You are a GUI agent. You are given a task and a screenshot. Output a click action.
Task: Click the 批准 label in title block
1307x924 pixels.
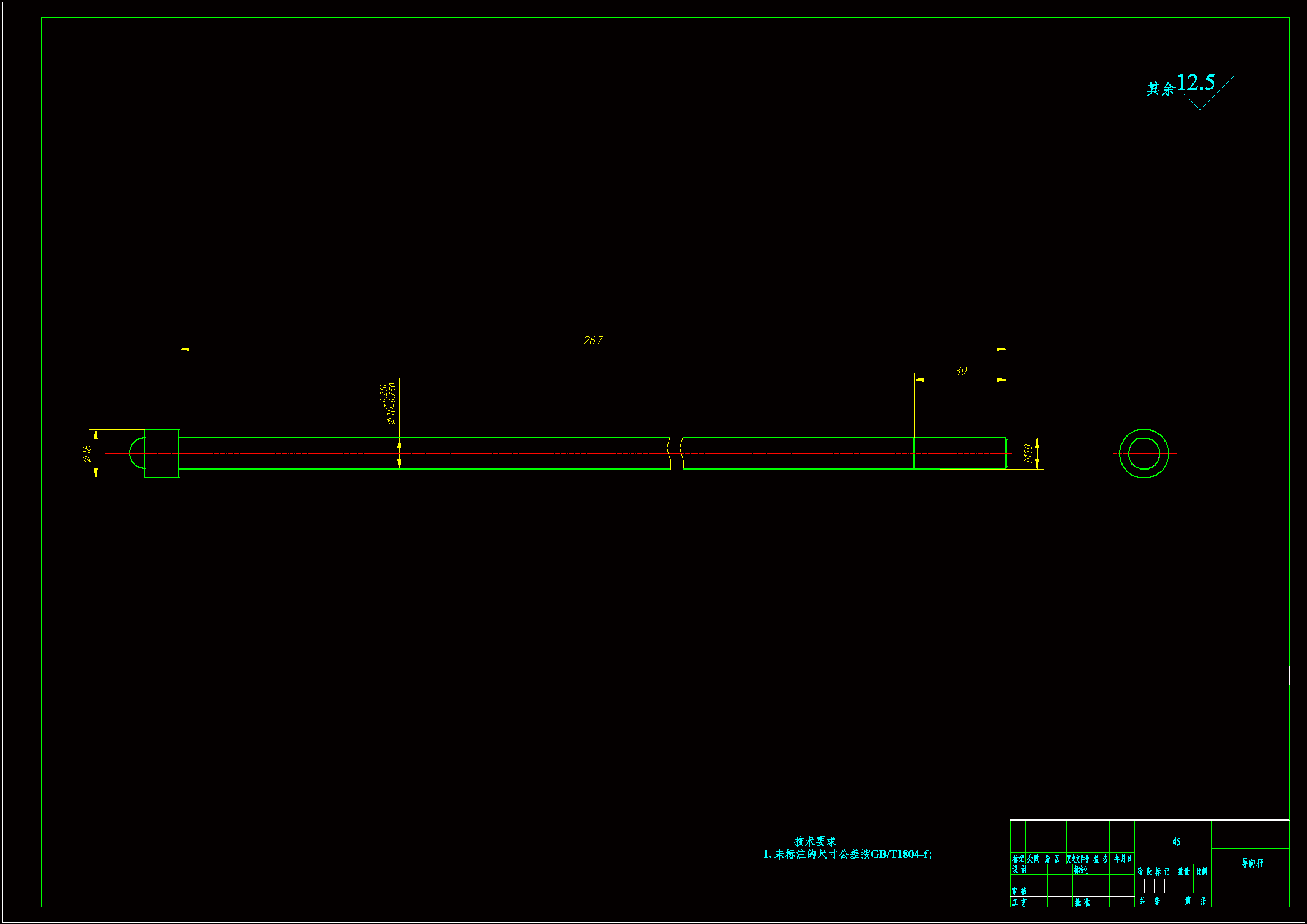pos(1082,902)
